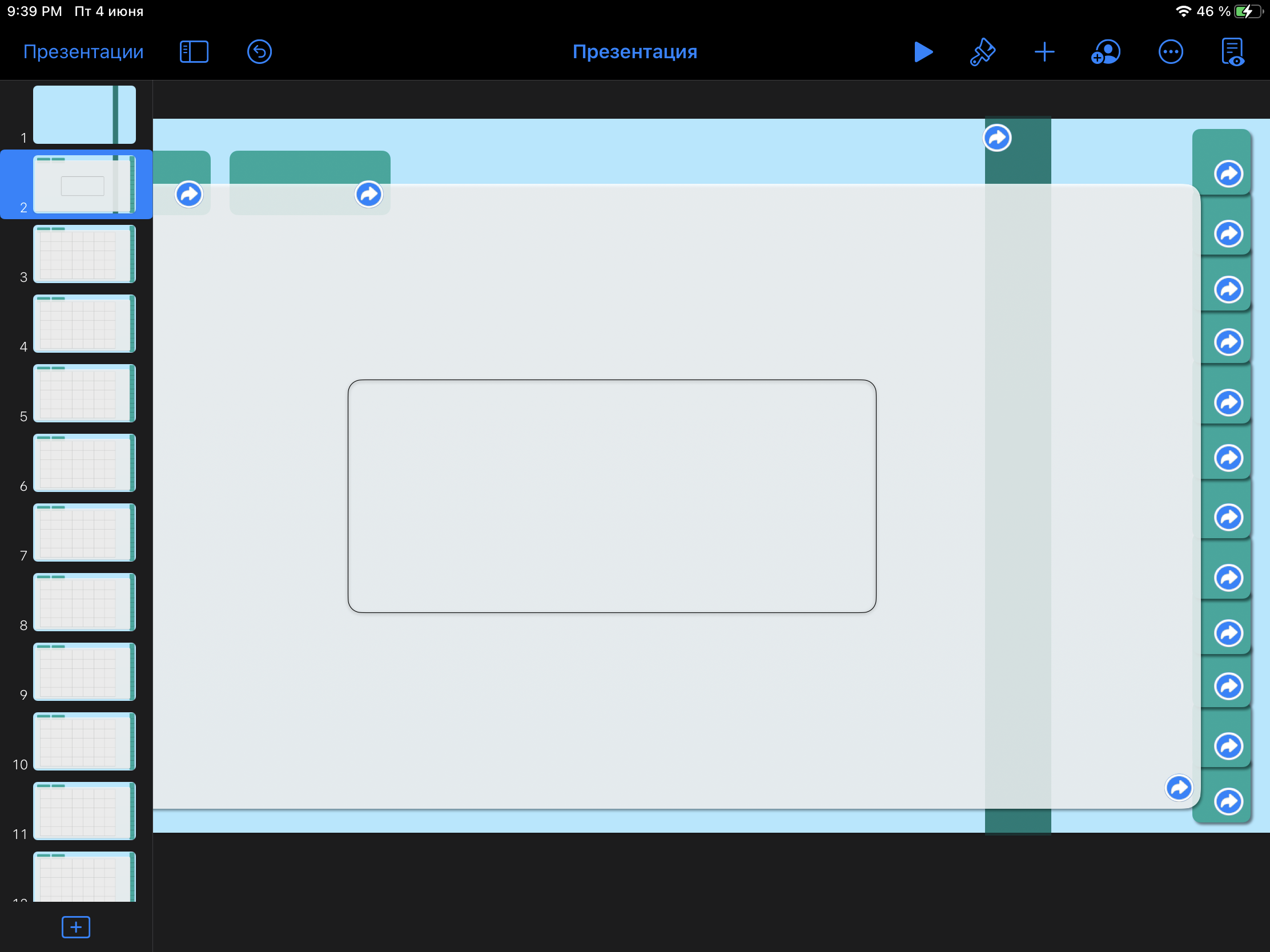The width and height of the screenshot is (1270, 952).
Task: Select slide 11 thumbnail
Action: coord(85,811)
